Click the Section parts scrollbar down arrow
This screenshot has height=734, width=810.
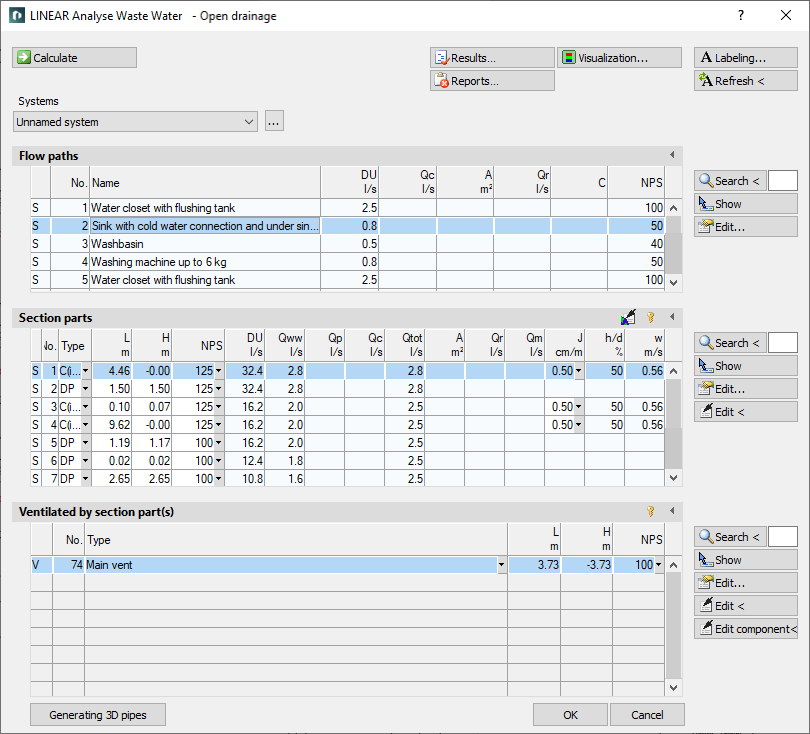pos(673,478)
